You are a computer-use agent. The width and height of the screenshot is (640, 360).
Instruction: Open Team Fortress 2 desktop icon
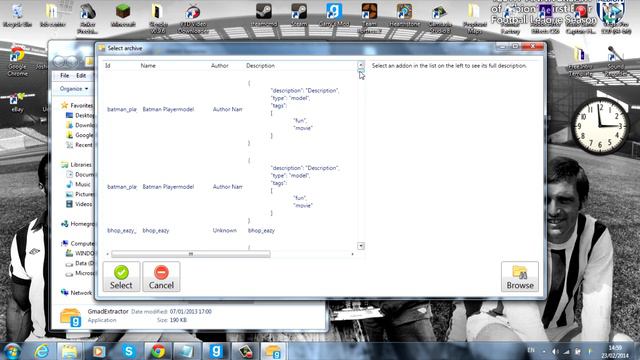[x=369, y=18]
